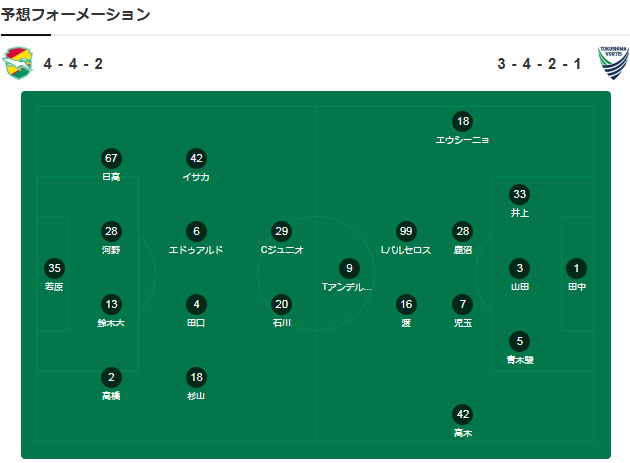Click the 杉山 player name label

pyautogui.click(x=196, y=396)
